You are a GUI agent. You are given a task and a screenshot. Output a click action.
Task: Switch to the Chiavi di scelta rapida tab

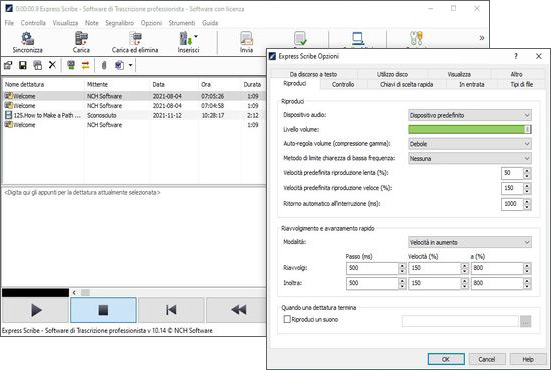point(407,84)
